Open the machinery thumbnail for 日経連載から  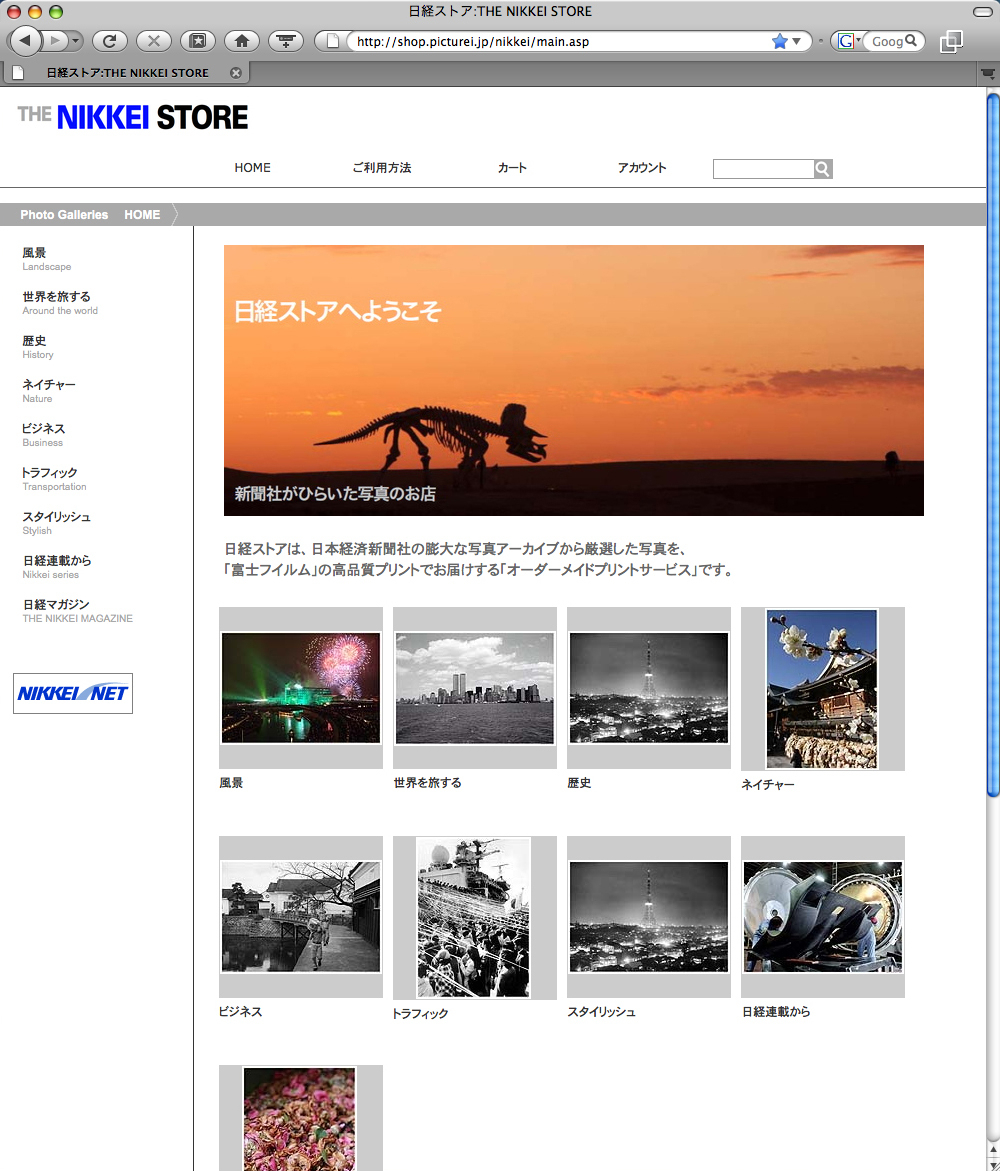(822, 916)
